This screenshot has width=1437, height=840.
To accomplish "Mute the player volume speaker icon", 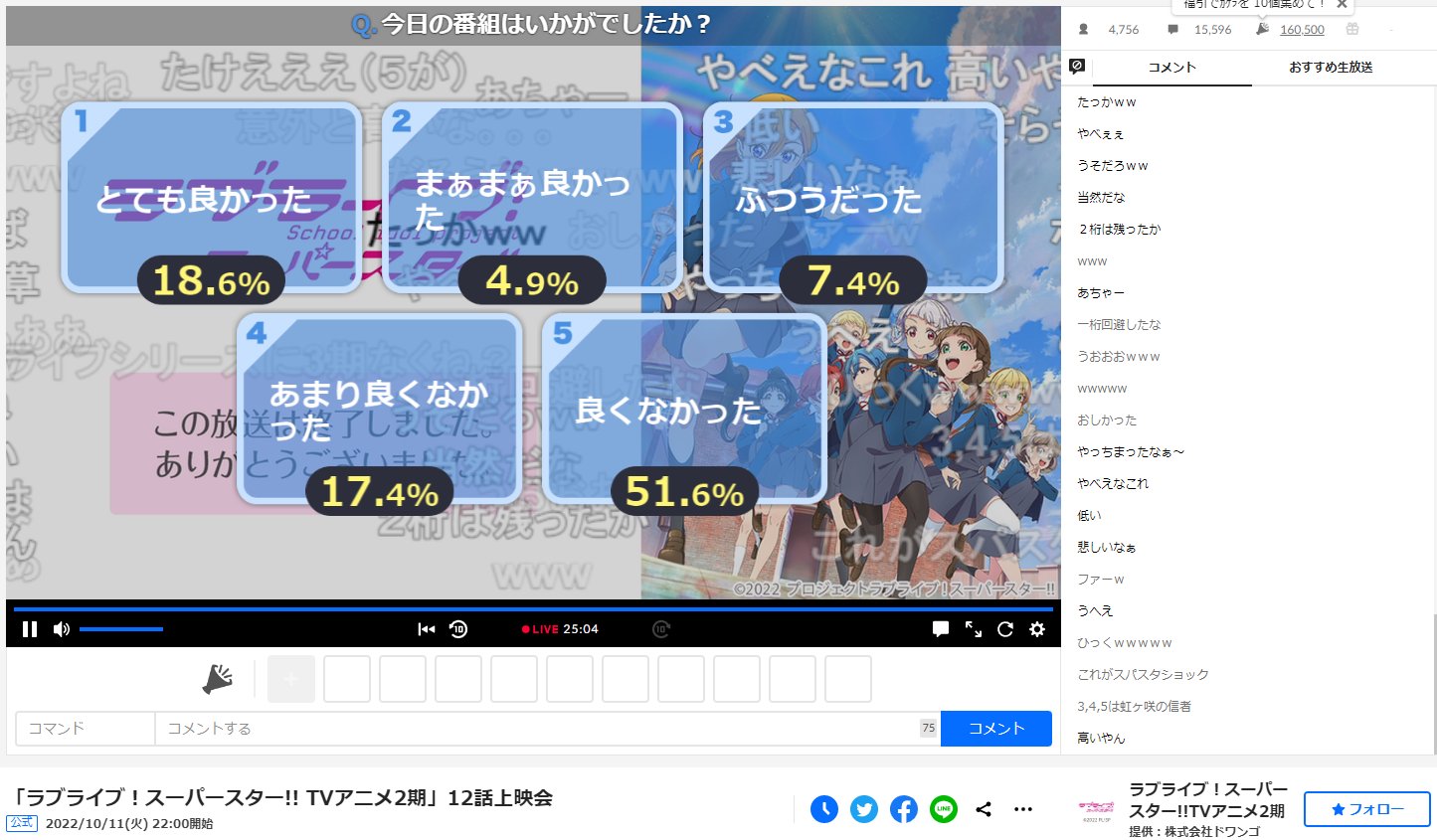I will point(62,629).
